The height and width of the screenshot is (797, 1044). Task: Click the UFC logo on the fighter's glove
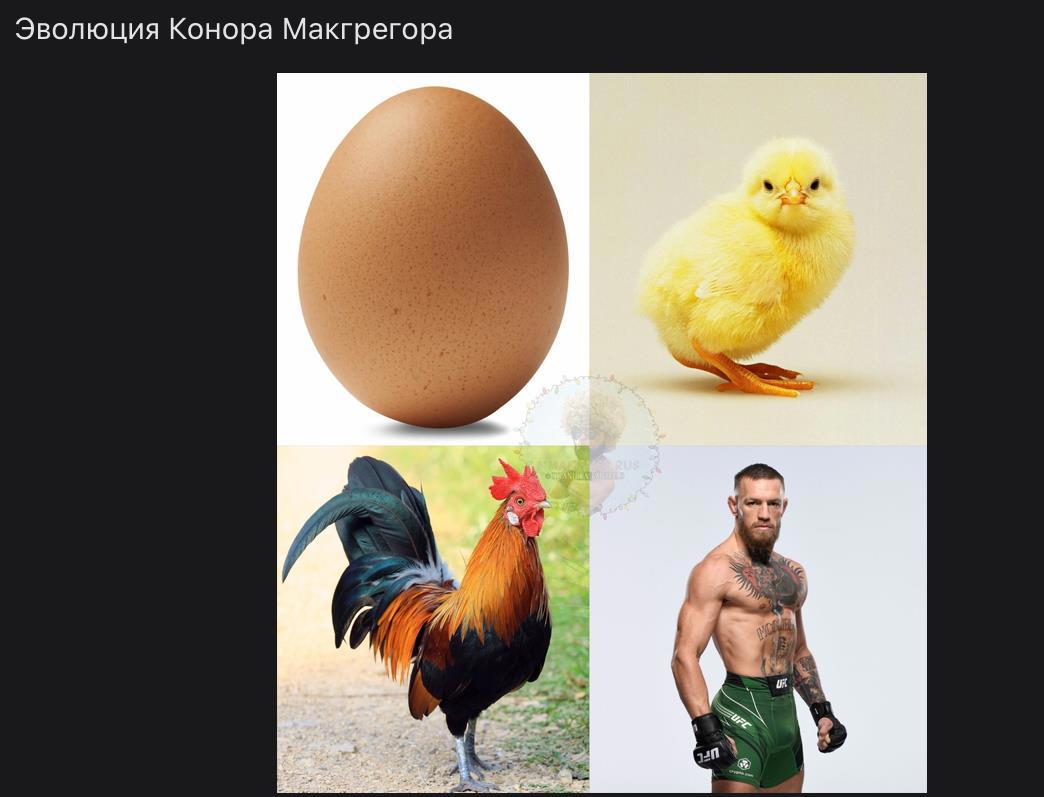click(707, 754)
